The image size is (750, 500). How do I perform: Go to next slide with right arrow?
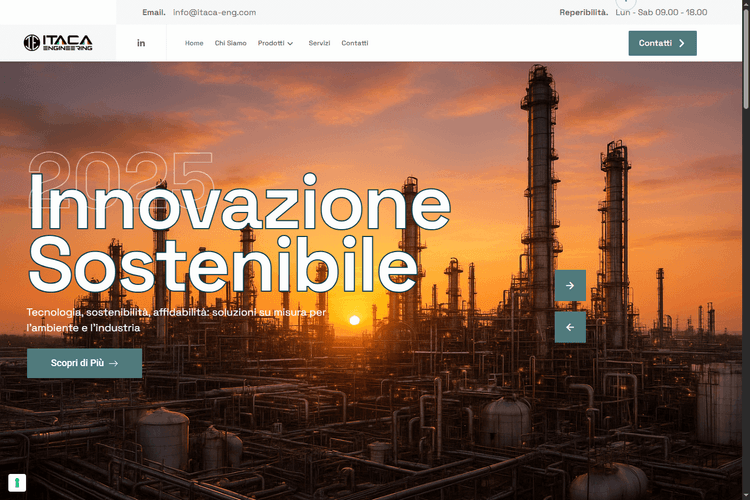[570, 285]
